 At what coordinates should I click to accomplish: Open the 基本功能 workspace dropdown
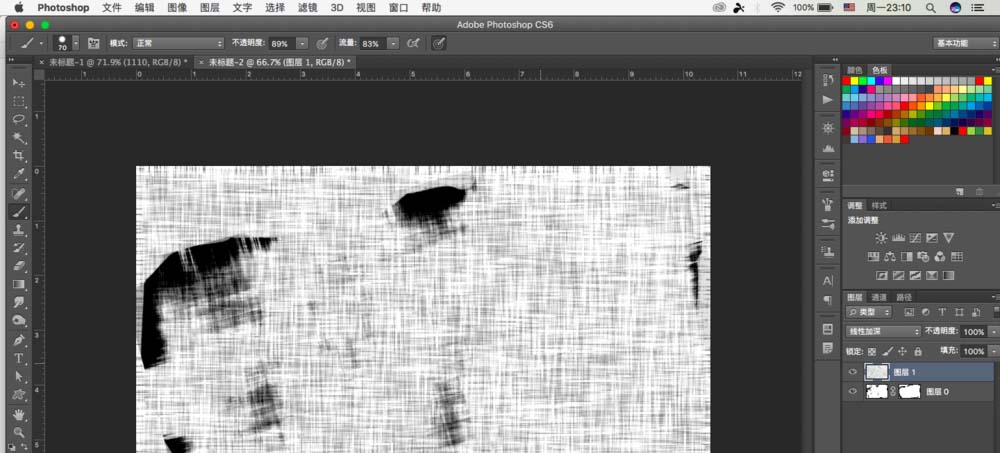[x=965, y=43]
